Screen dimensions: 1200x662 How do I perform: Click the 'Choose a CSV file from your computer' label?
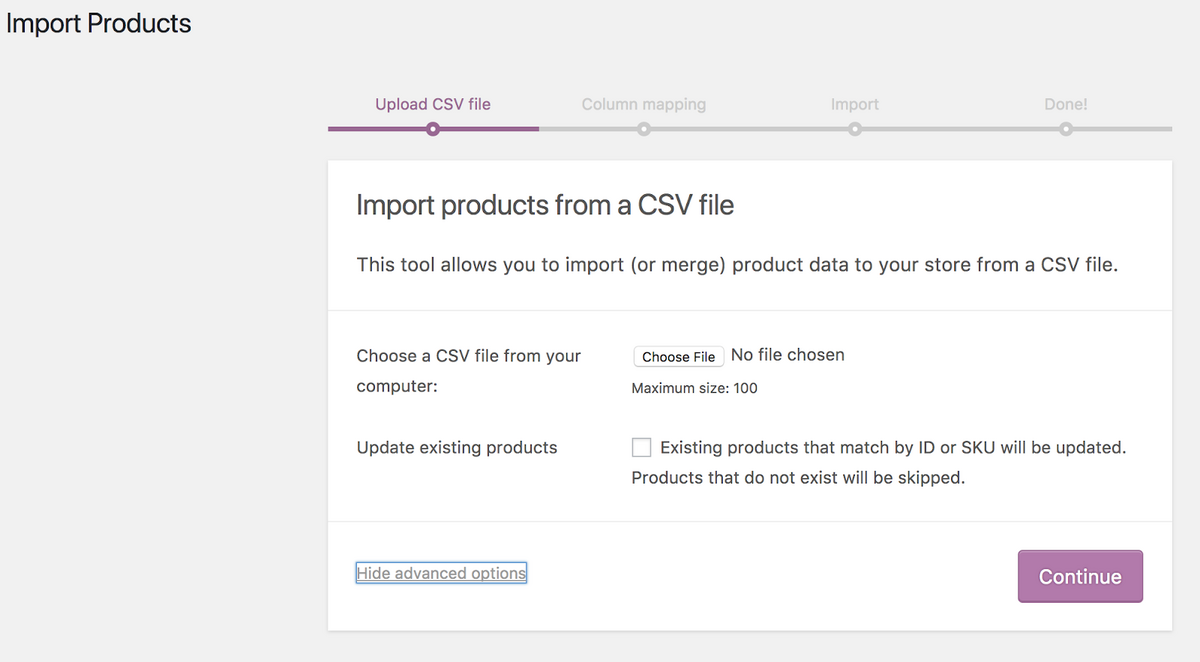tap(469, 371)
